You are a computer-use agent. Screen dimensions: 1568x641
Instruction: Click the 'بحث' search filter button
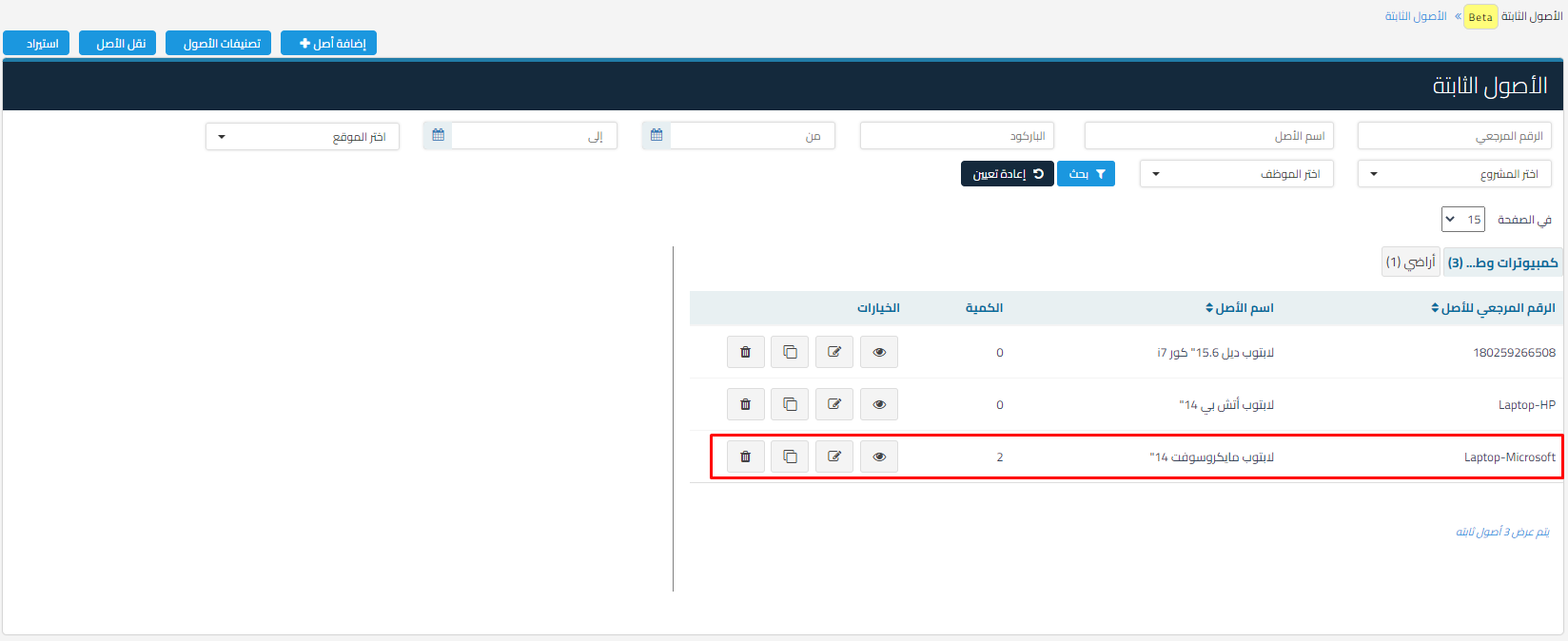1086,174
